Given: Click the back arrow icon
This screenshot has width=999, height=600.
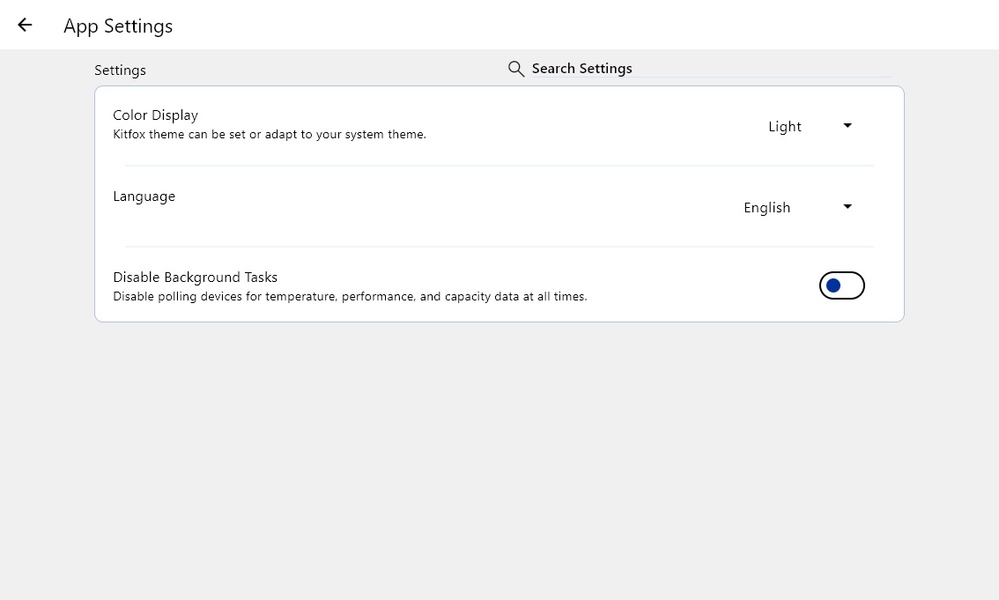Looking at the screenshot, I should (25, 25).
